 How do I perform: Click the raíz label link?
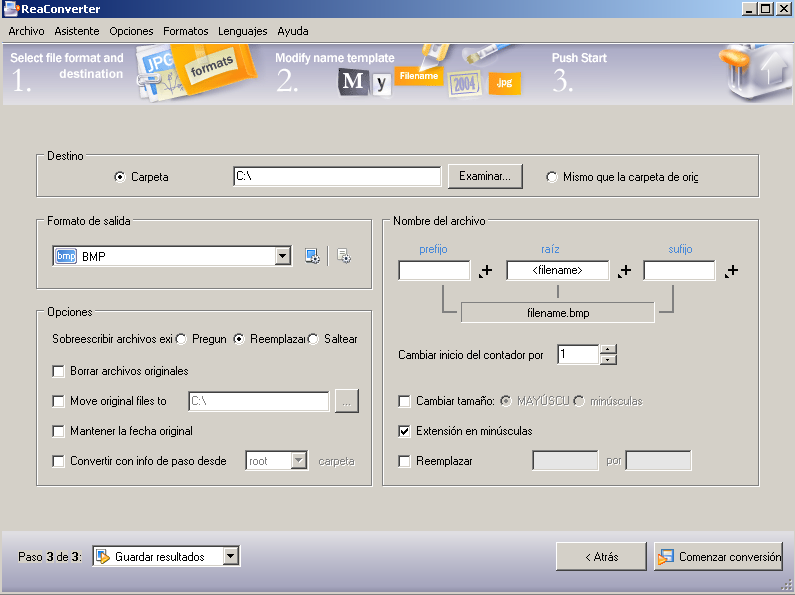coord(550,249)
